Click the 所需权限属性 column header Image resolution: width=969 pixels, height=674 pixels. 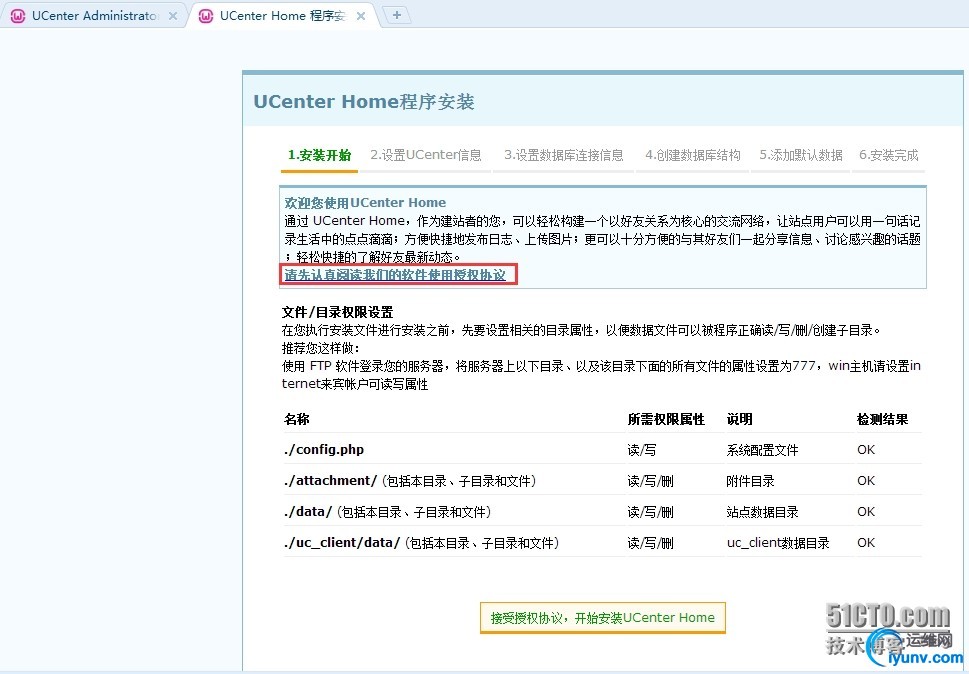point(666,419)
